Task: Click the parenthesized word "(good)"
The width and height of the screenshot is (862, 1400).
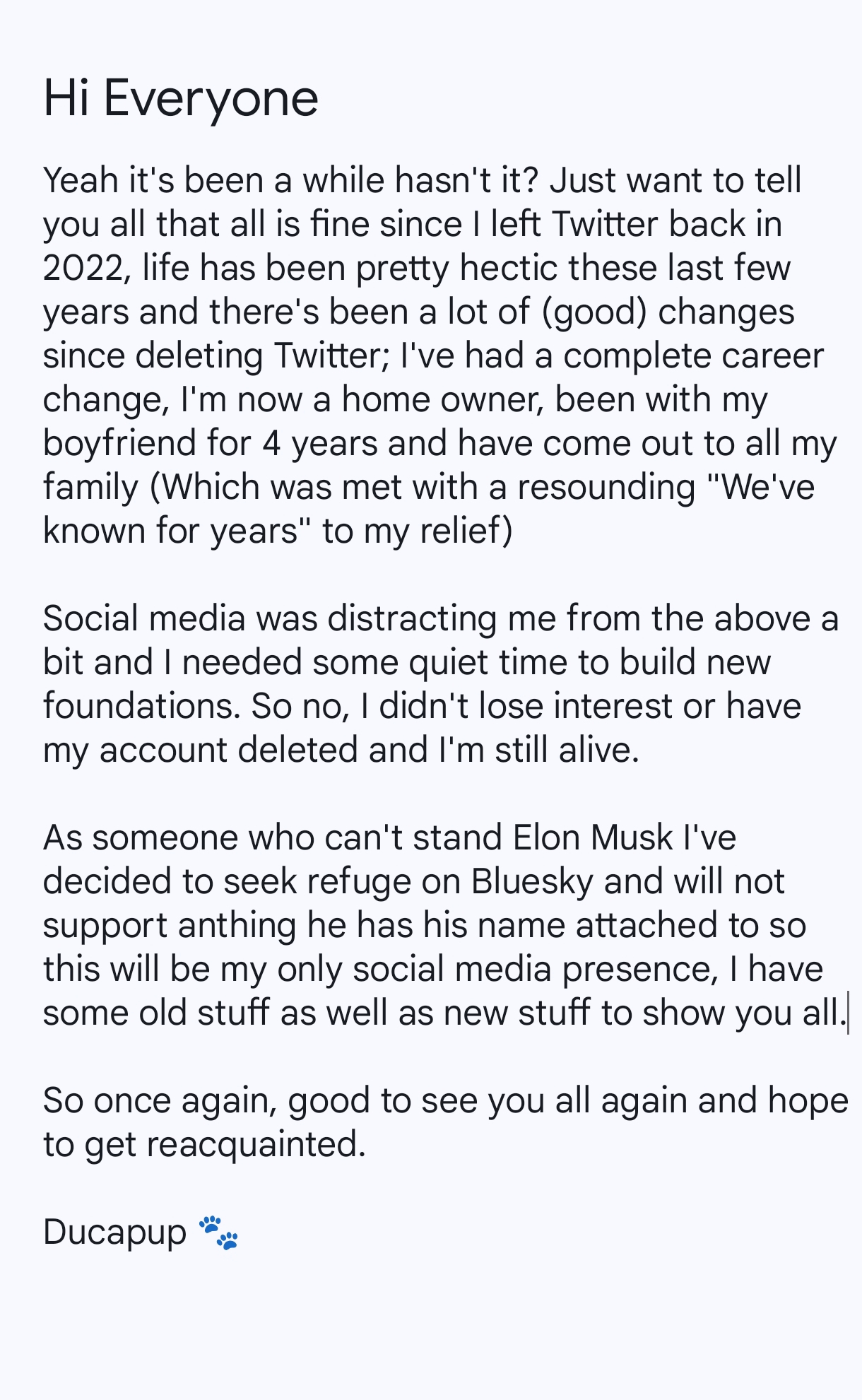Action: pos(594,312)
